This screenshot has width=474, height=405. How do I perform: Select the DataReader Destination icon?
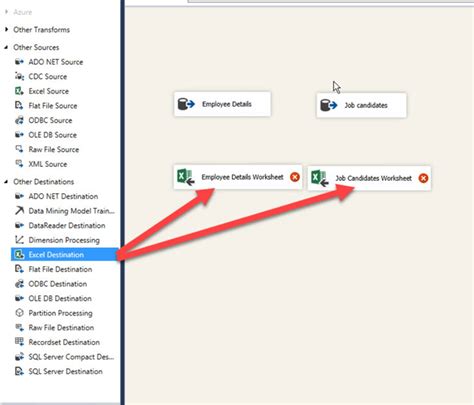[19, 225]
